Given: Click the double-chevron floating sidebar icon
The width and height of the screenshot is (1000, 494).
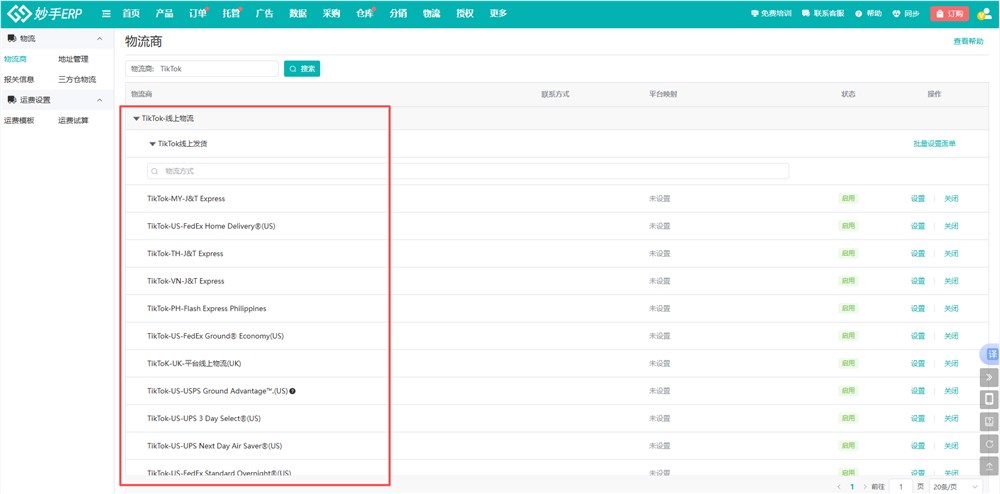Looking at the screenshot, I should (990, 377).
